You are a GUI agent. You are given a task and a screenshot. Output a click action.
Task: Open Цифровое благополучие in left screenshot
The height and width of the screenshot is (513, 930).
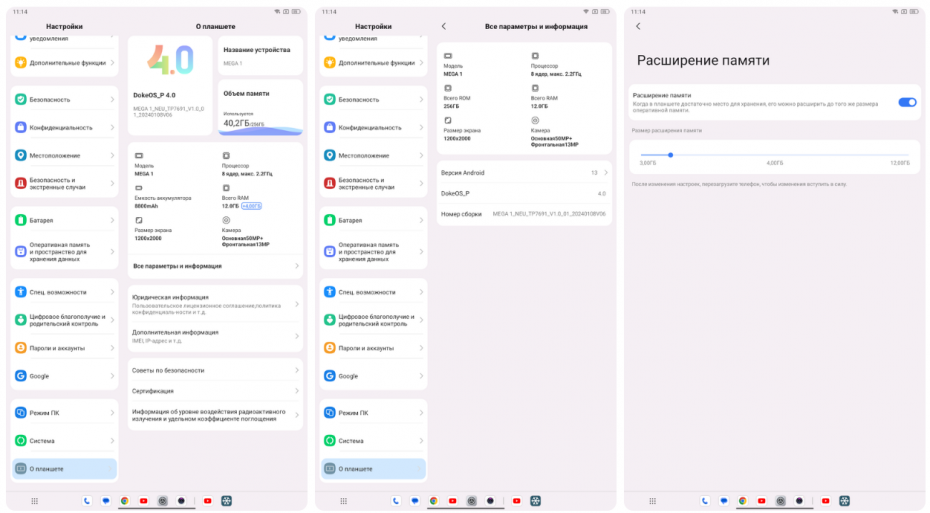[64, 320]
